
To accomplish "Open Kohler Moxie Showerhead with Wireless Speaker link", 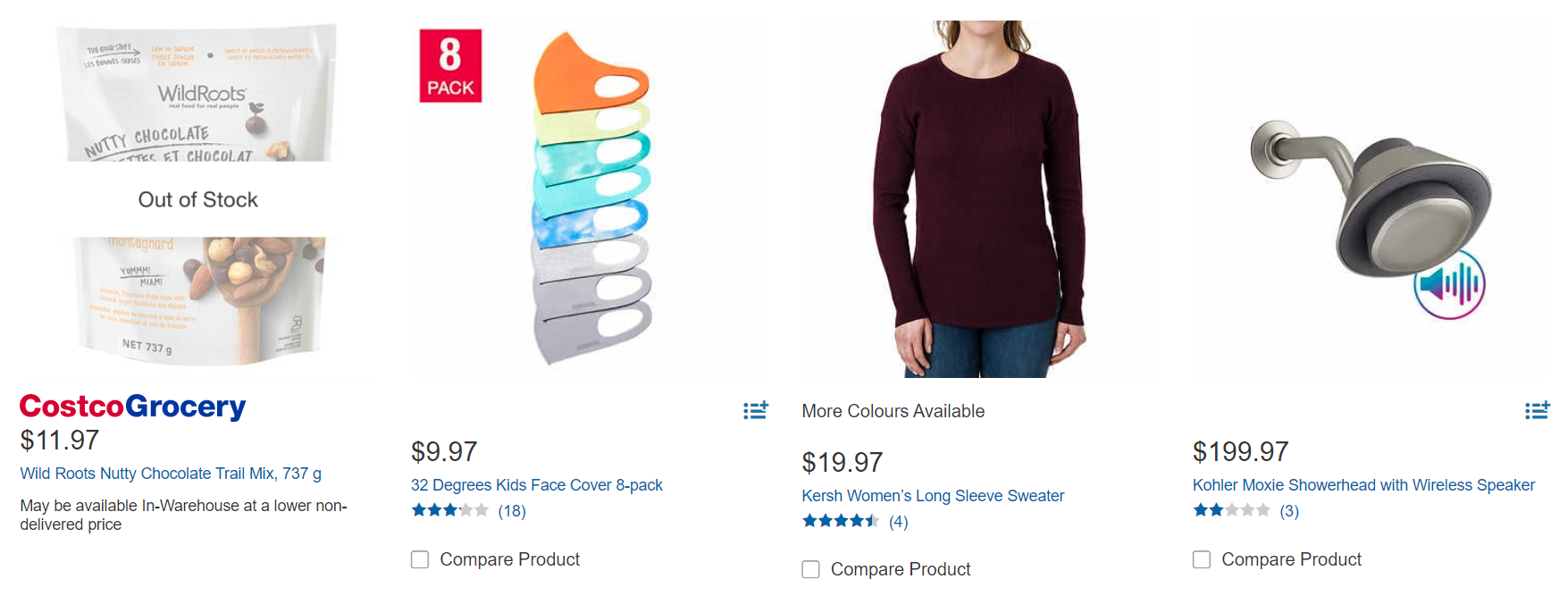I will [1363, 485].
